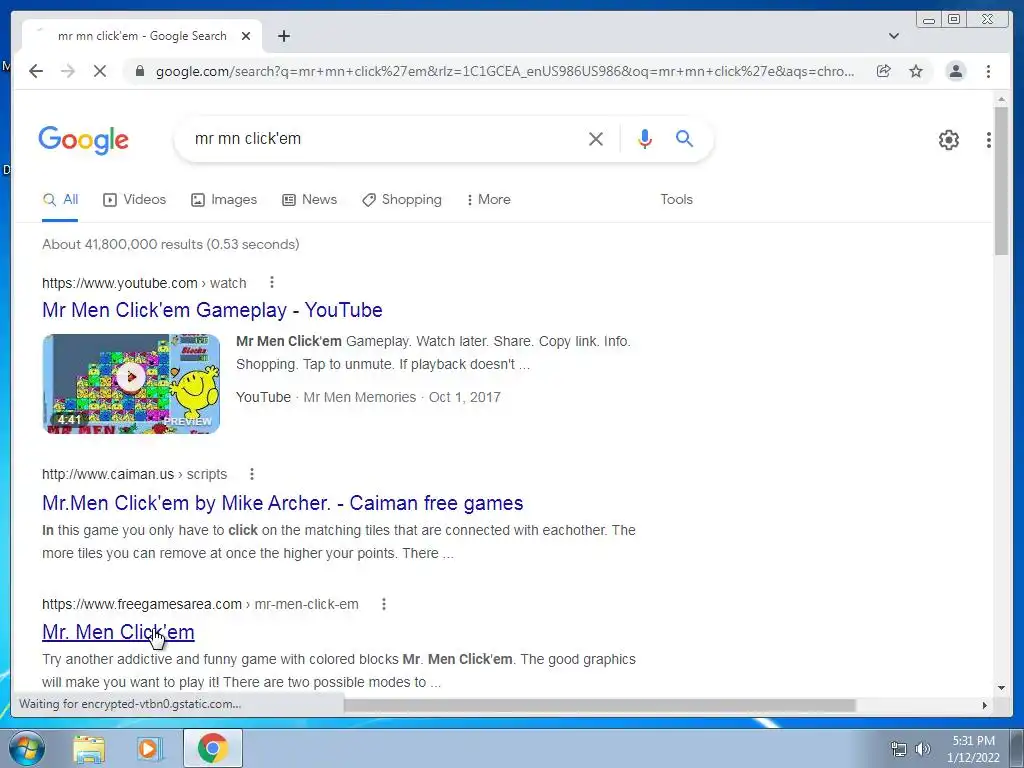Share this page from address bar
Image resolution: width=1024 pixels, height=768 pixels.
pyautogui.click(x=883, y=71)
